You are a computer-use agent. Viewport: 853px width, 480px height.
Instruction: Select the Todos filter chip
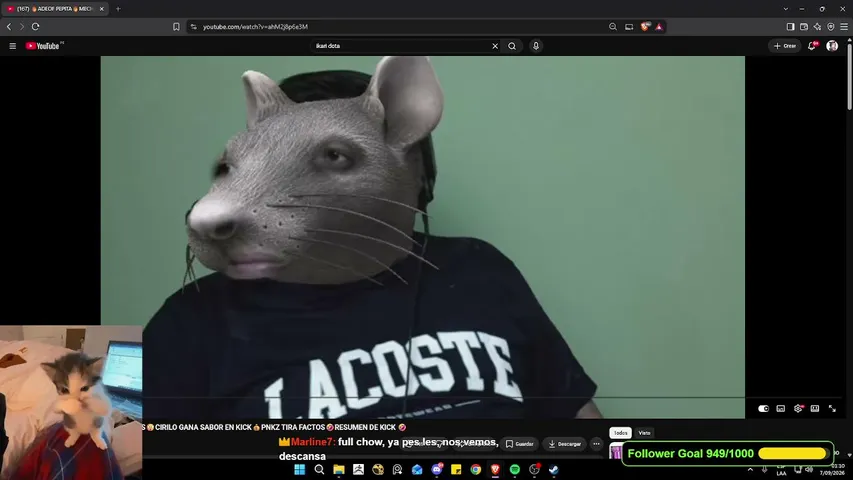point(620,433)
